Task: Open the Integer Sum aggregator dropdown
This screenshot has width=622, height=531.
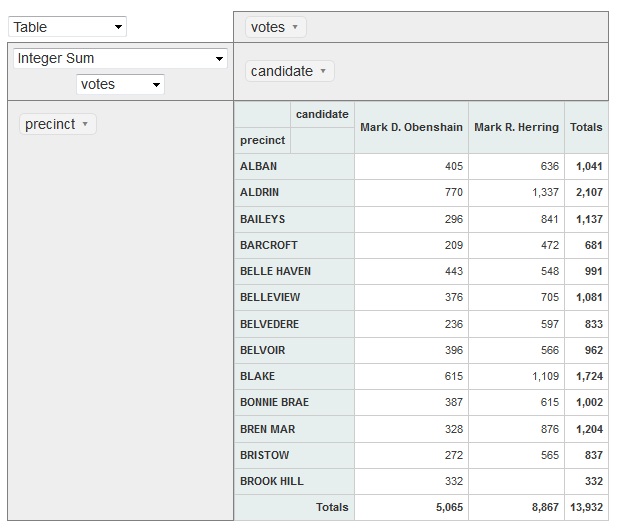Action: [120, 58]
